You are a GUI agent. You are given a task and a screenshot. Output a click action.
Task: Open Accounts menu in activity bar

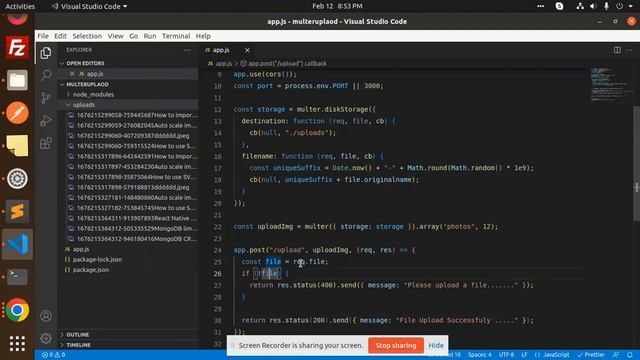(x=46, y=316)
